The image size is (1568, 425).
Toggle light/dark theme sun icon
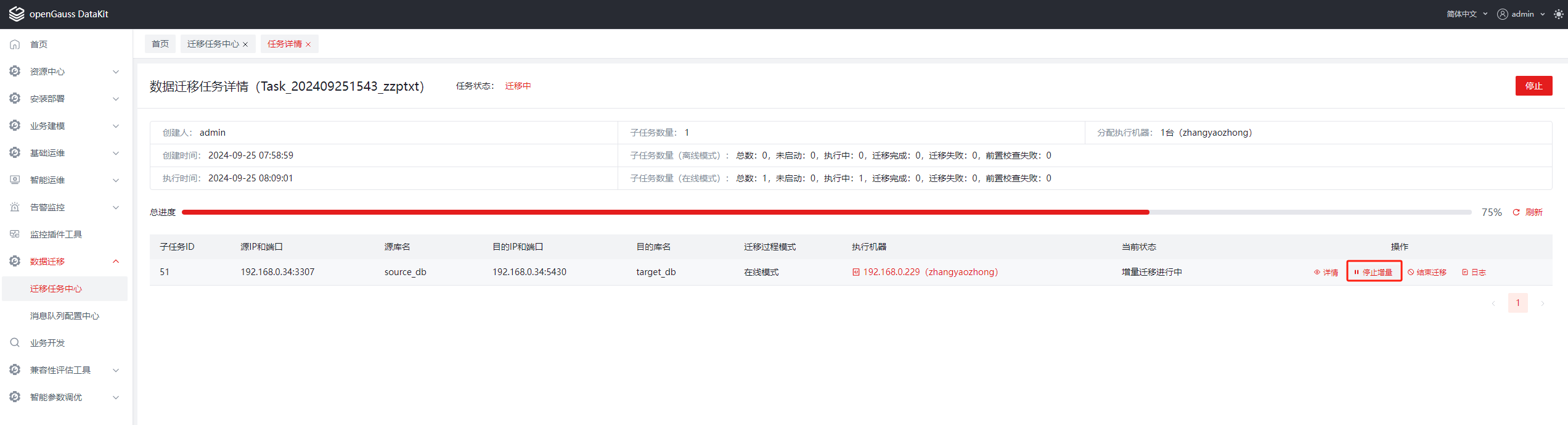(x=1558, y=14)
